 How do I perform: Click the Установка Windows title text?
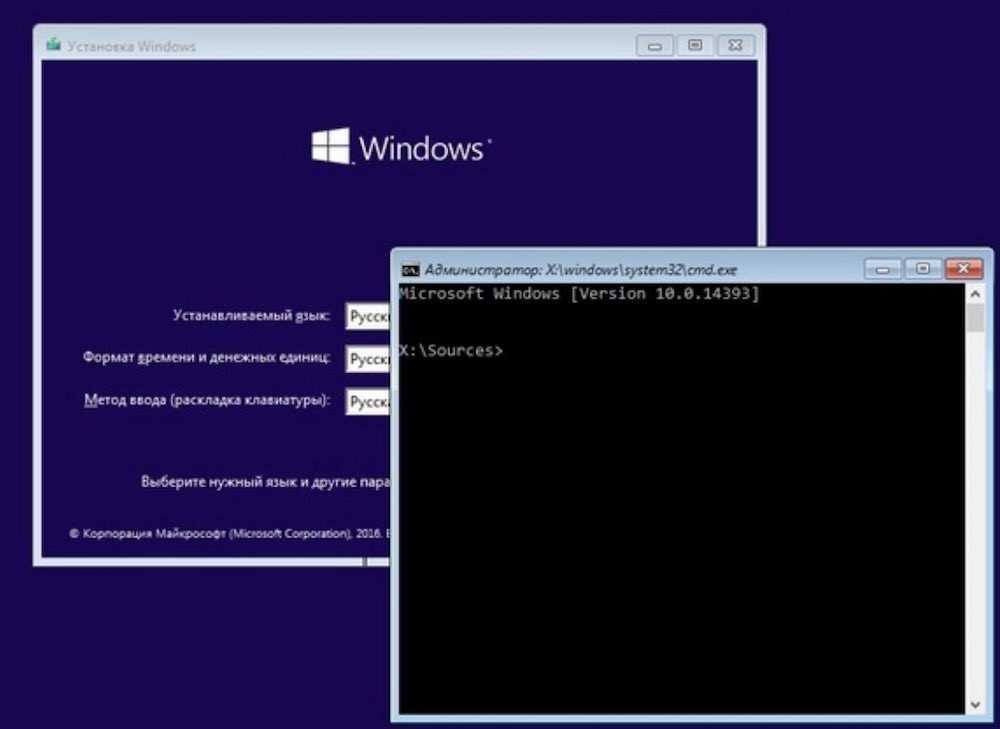pyautogui.click(x=131, y=46)
